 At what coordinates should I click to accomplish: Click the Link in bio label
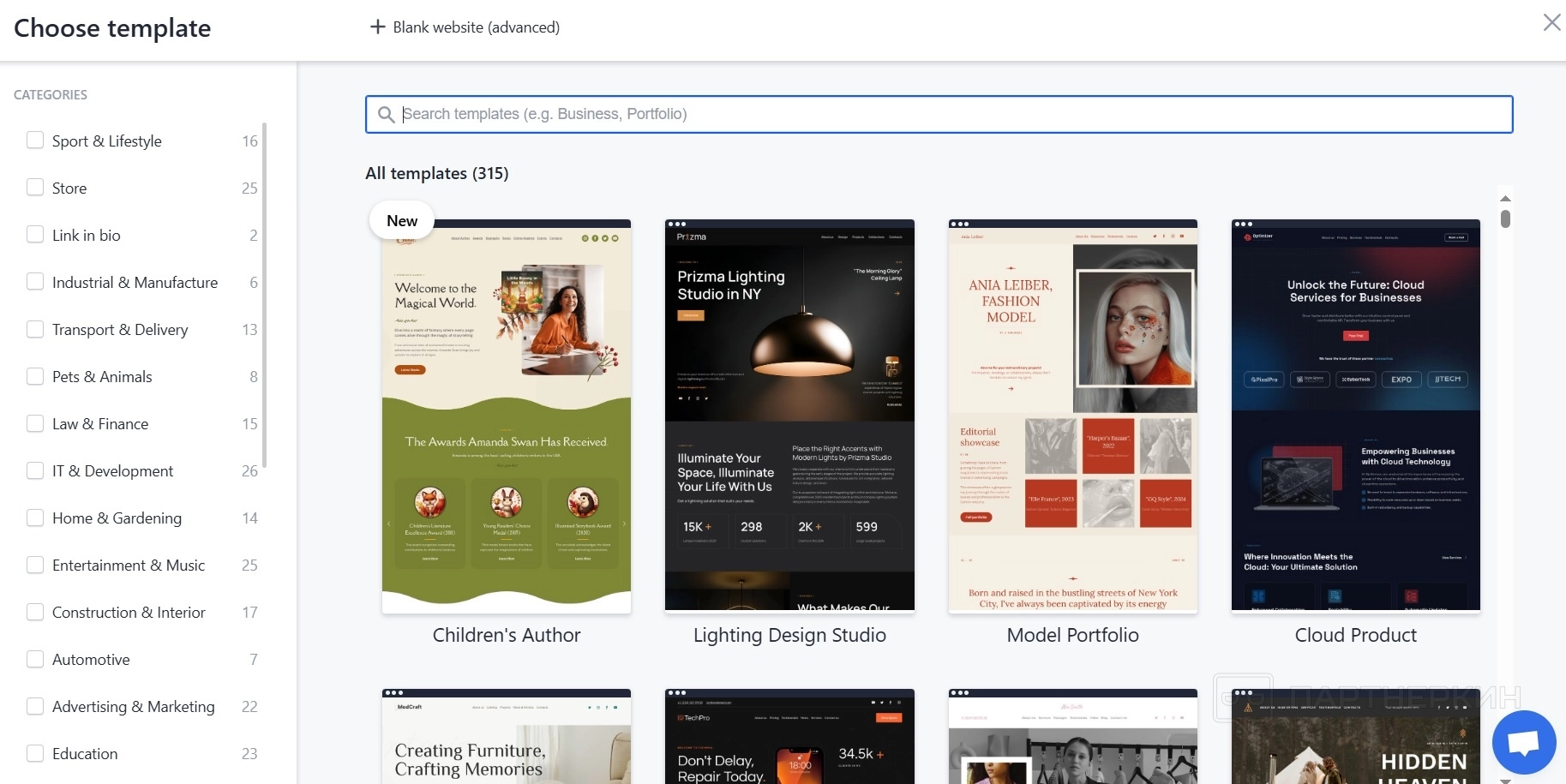click(x=87, y=236)
